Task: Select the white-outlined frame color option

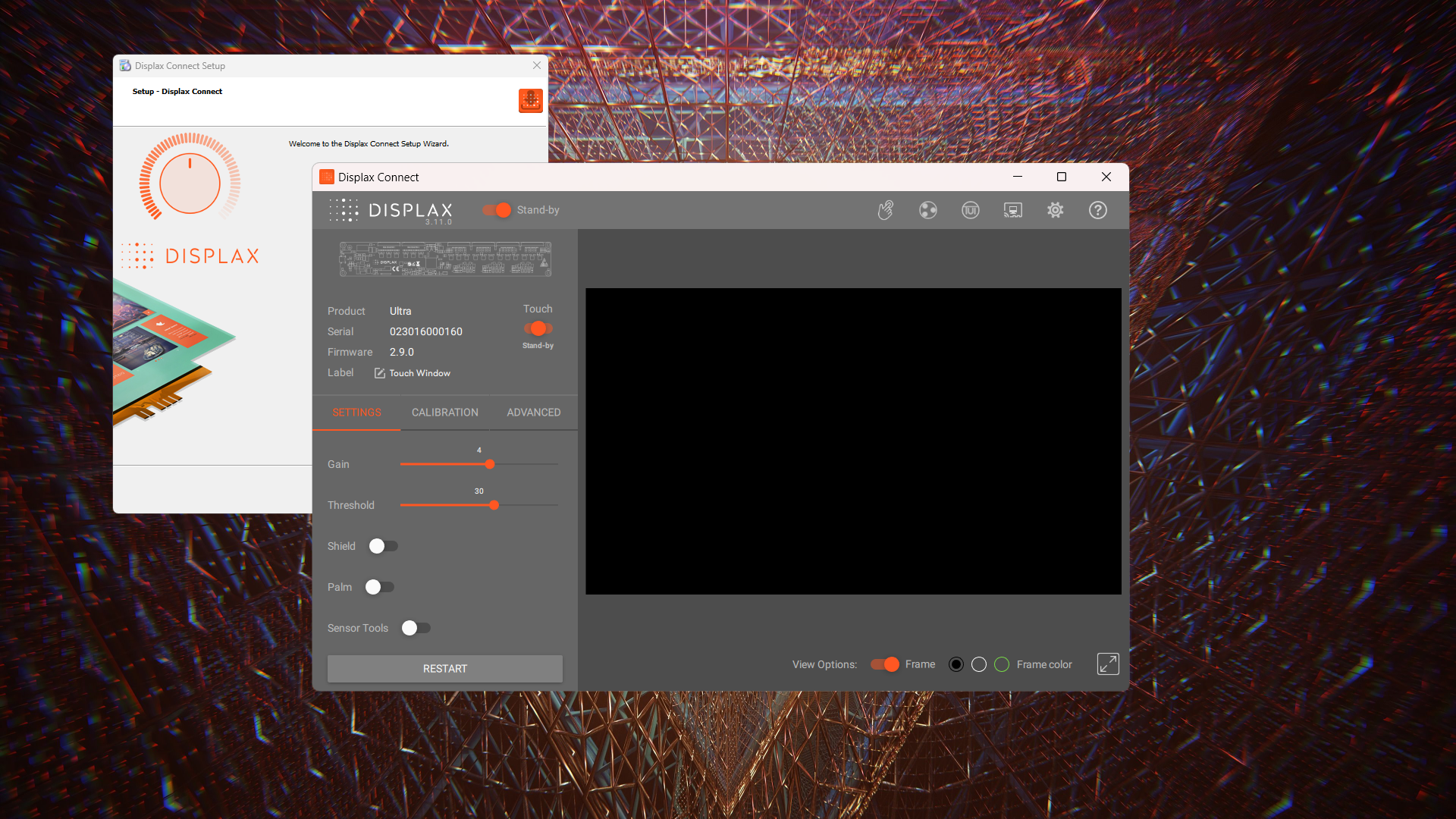Action: [979, 664]
